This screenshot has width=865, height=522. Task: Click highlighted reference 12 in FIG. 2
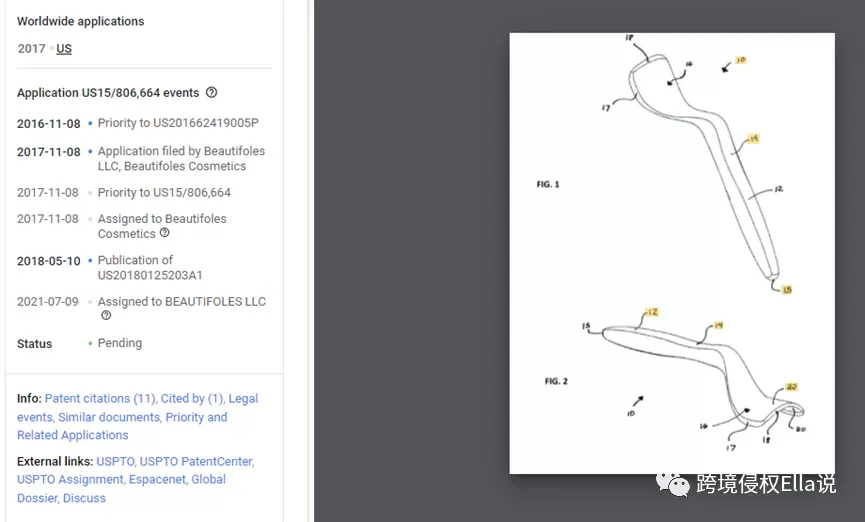click(x=652, y=312)
